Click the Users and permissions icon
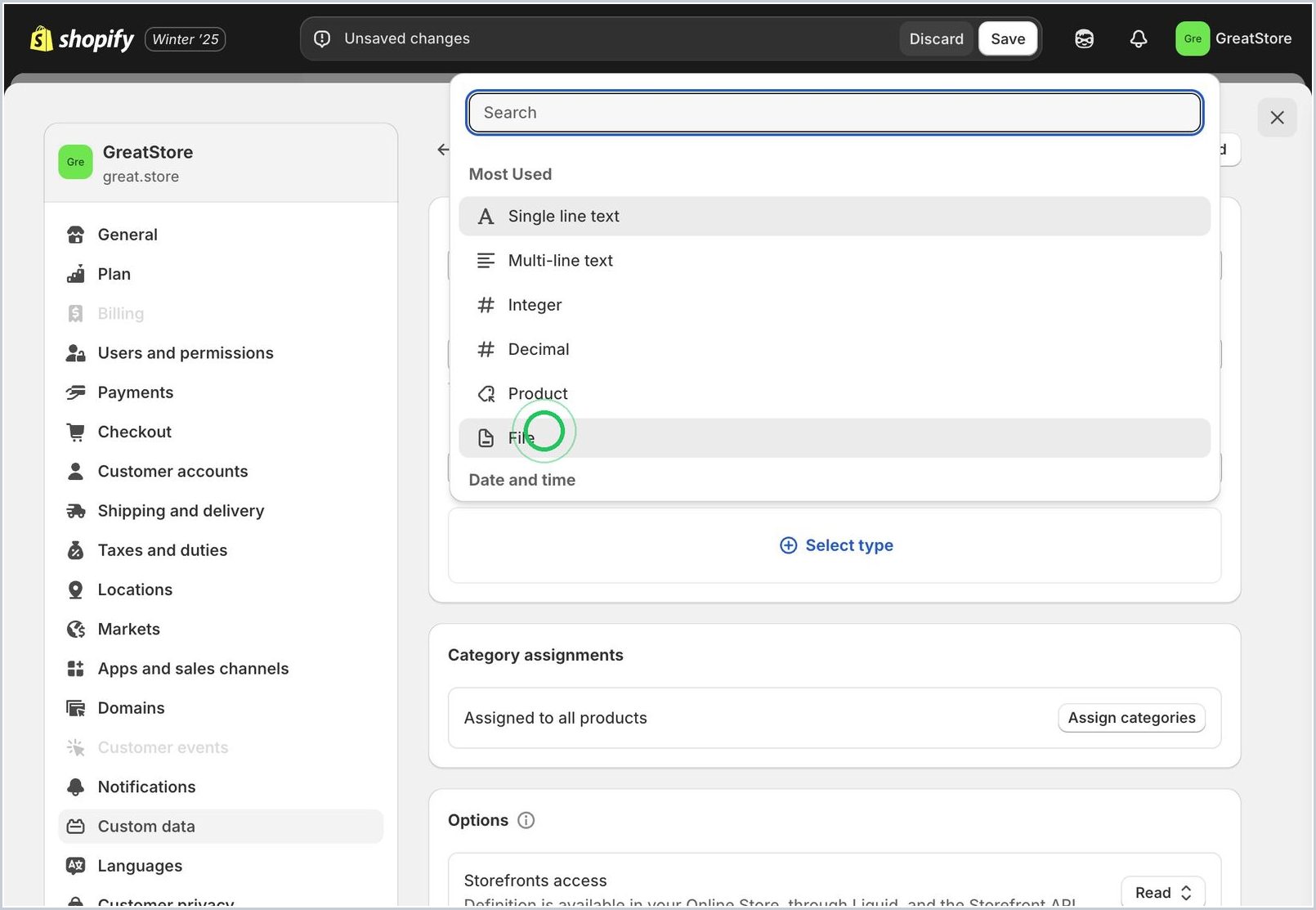 tap(76, 353)
